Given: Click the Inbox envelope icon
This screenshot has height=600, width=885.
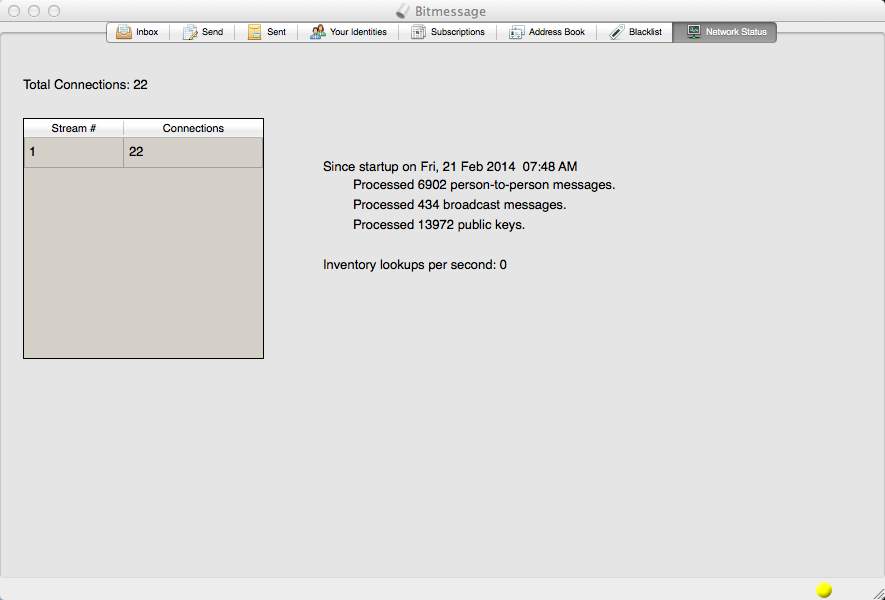Looking at the screenshot, I should [x=124, y=32].
